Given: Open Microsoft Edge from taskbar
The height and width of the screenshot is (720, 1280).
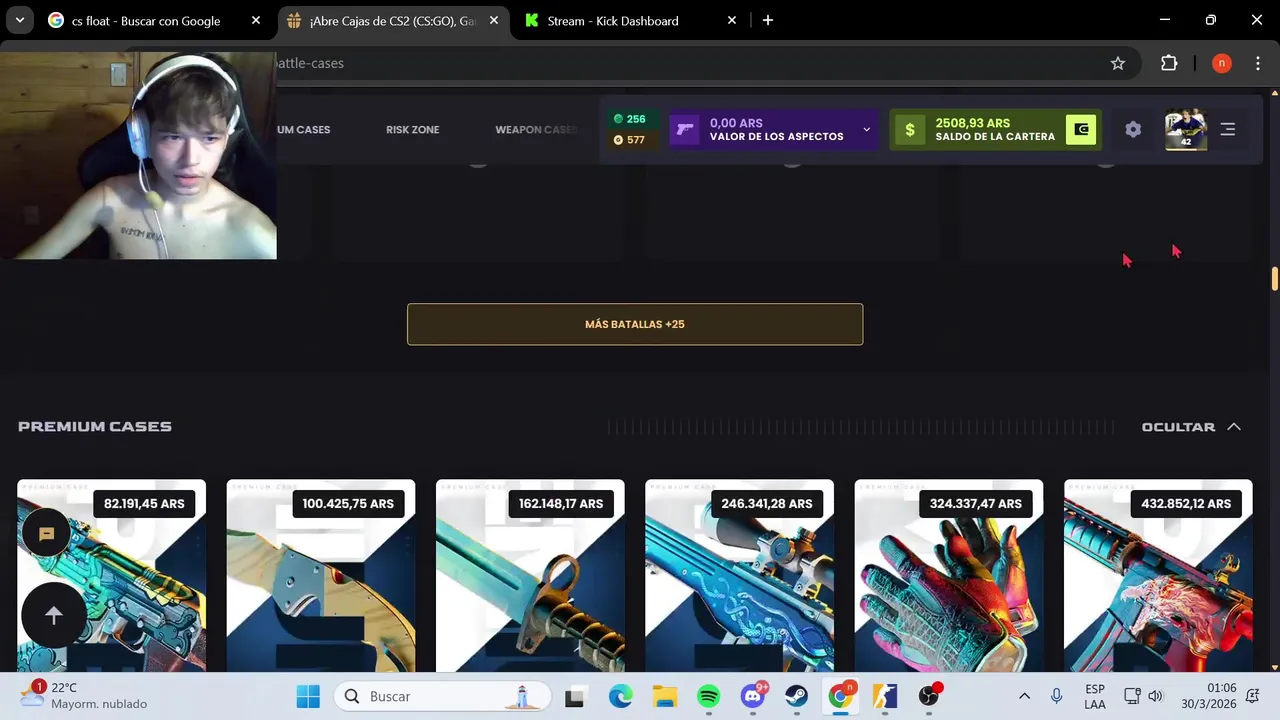Looking at the screenshot, I should coord(621,696).
